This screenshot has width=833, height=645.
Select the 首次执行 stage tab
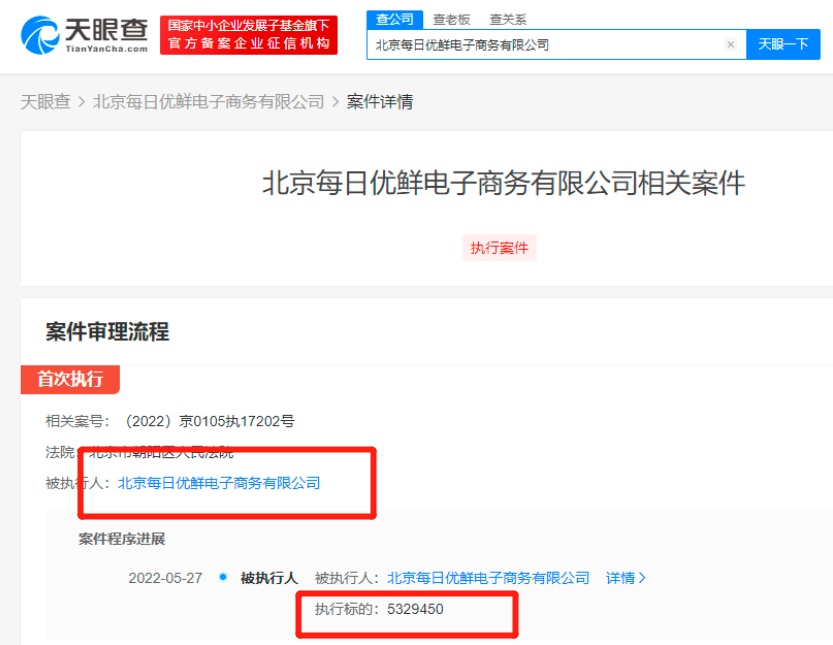tap(70, 379)
